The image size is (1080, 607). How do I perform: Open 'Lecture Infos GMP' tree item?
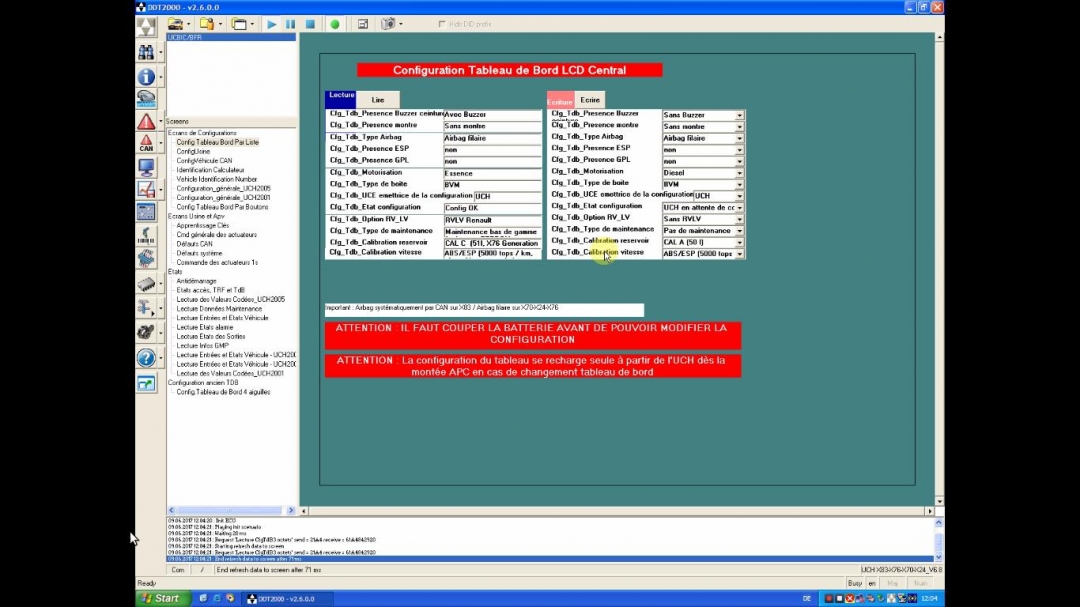coord(202,346)
